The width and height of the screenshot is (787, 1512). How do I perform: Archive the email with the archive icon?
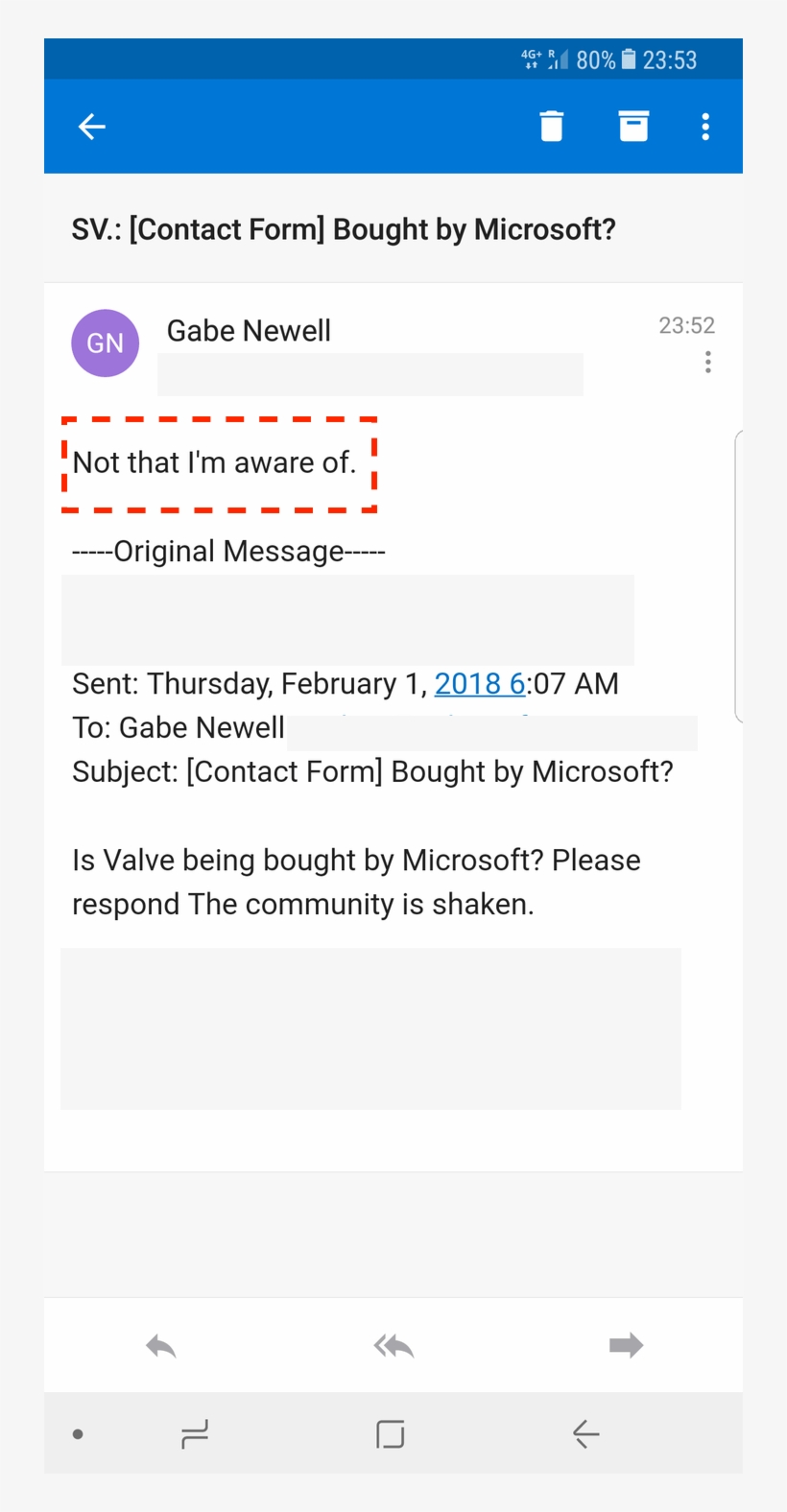coord(633,126)
